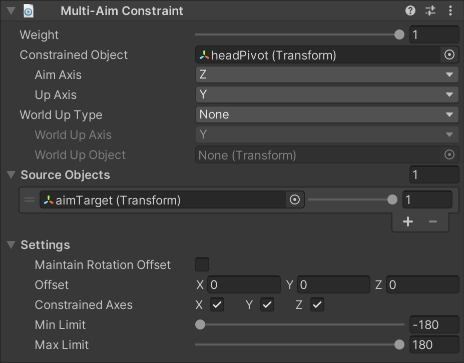Click the aimTarget weight value field
Viewport: 464px width, 363px height.
point(427,200)
